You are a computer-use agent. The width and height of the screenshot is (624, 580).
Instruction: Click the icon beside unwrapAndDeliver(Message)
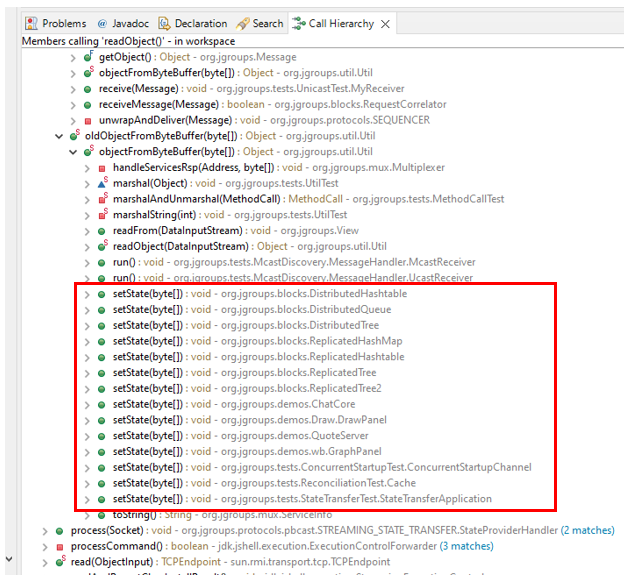[88, 120]
